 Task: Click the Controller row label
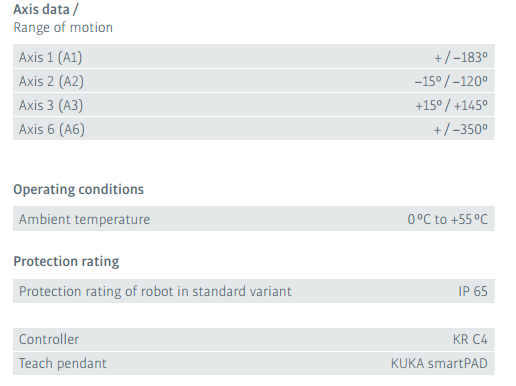49,339
